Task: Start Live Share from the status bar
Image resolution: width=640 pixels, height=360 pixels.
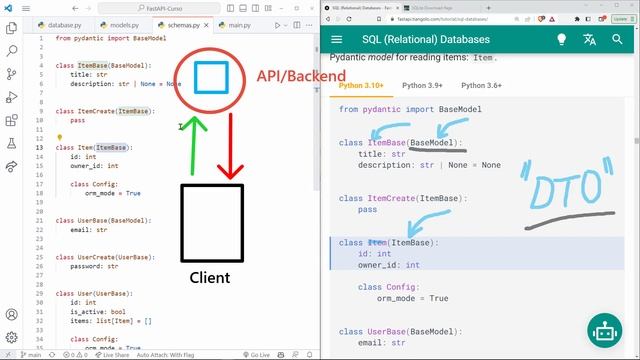Action: (x=112, y=355)
